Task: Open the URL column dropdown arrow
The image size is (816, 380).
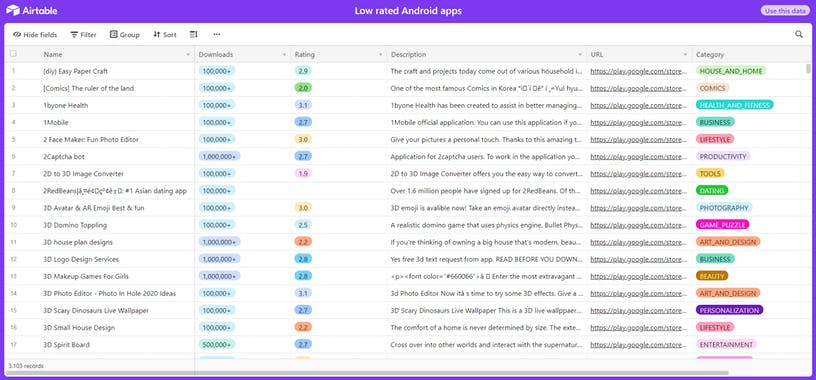Action: click(685, 55)
